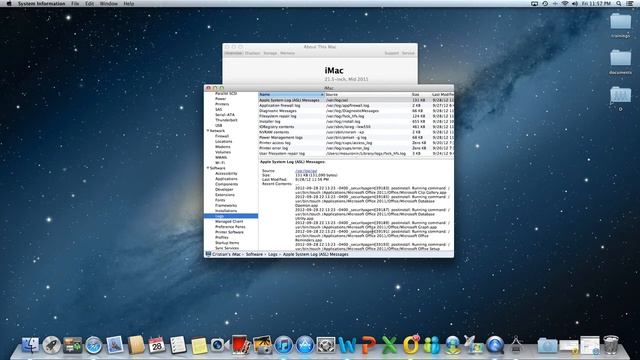
Task: Select Software breadcrumb in path bar
Action: pos(254,254)
